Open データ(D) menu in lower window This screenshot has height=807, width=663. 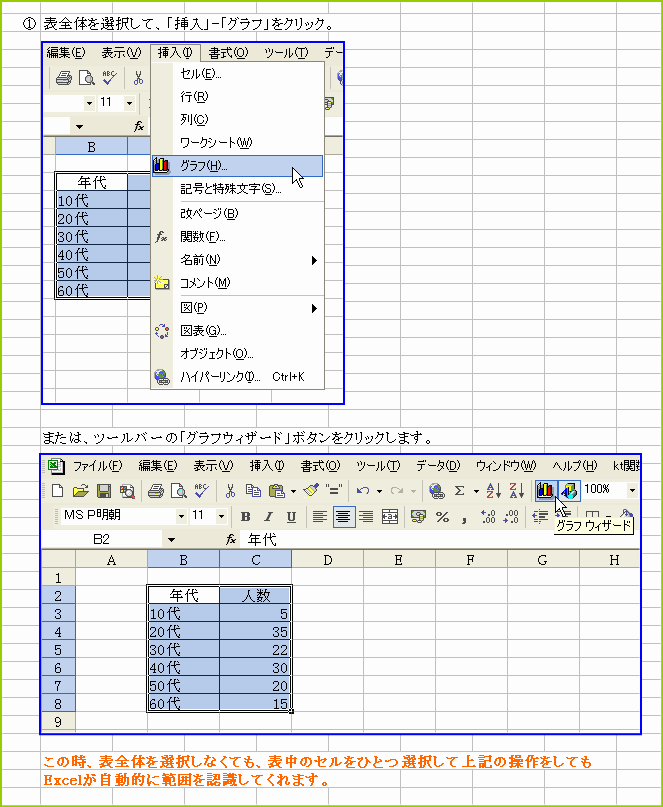click(x=438, y=466)
